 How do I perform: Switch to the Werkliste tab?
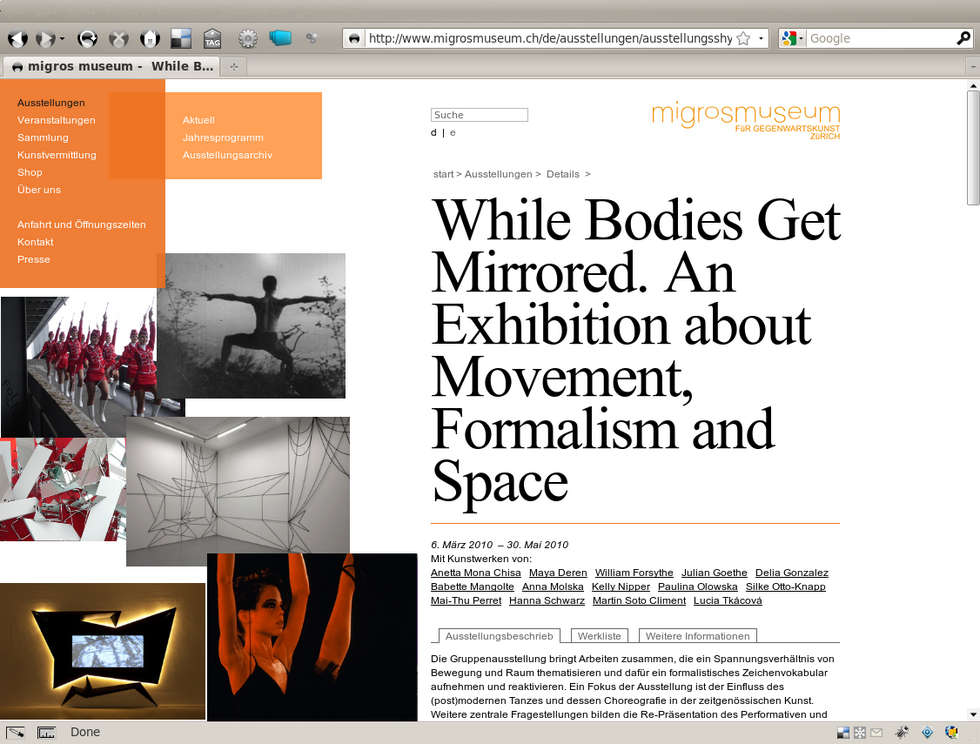click(599, 636)
